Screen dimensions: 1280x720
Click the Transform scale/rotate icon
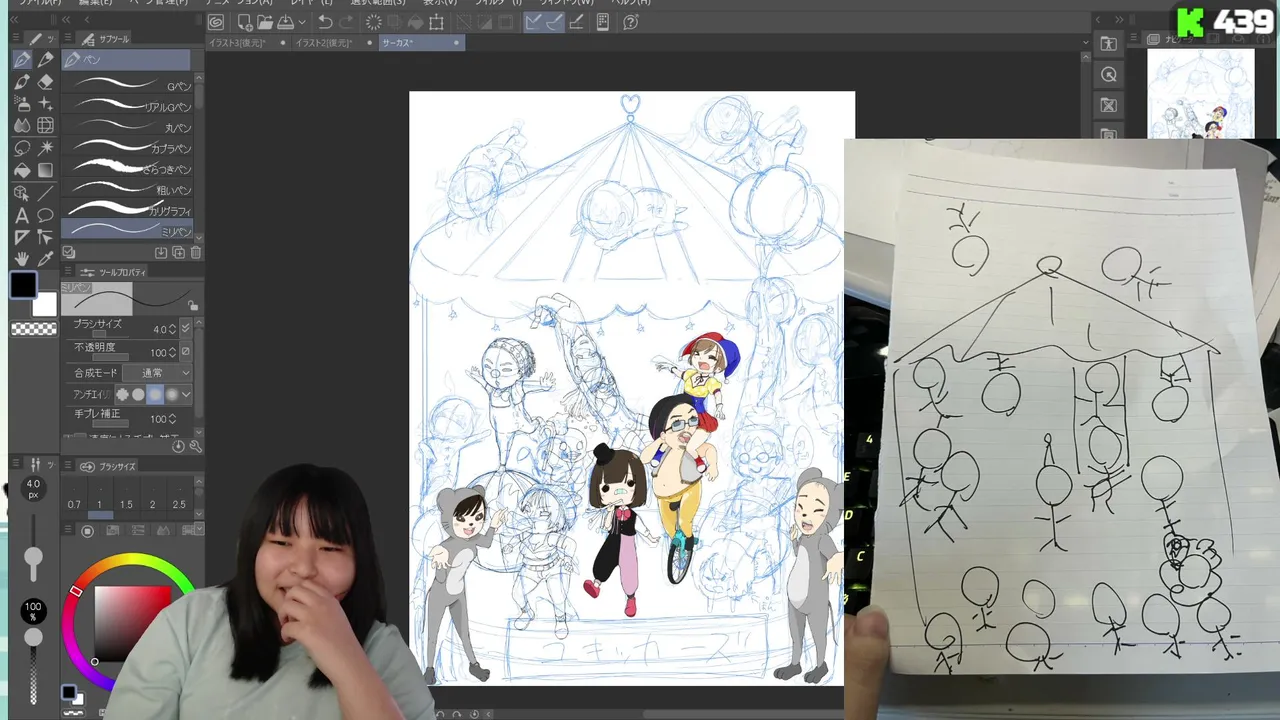click(x=436, y=22)
